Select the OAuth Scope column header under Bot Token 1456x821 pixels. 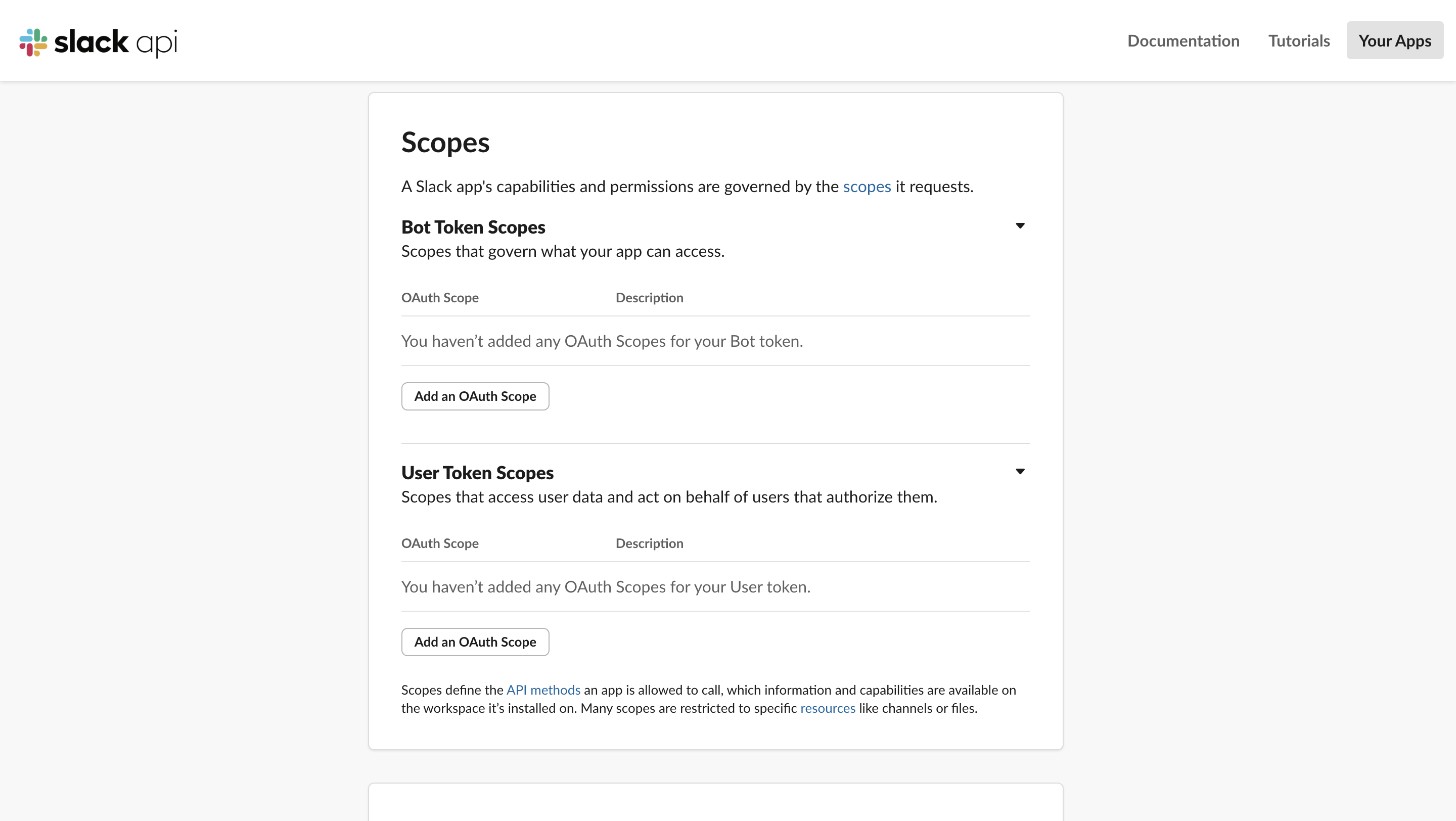(440, 298)
